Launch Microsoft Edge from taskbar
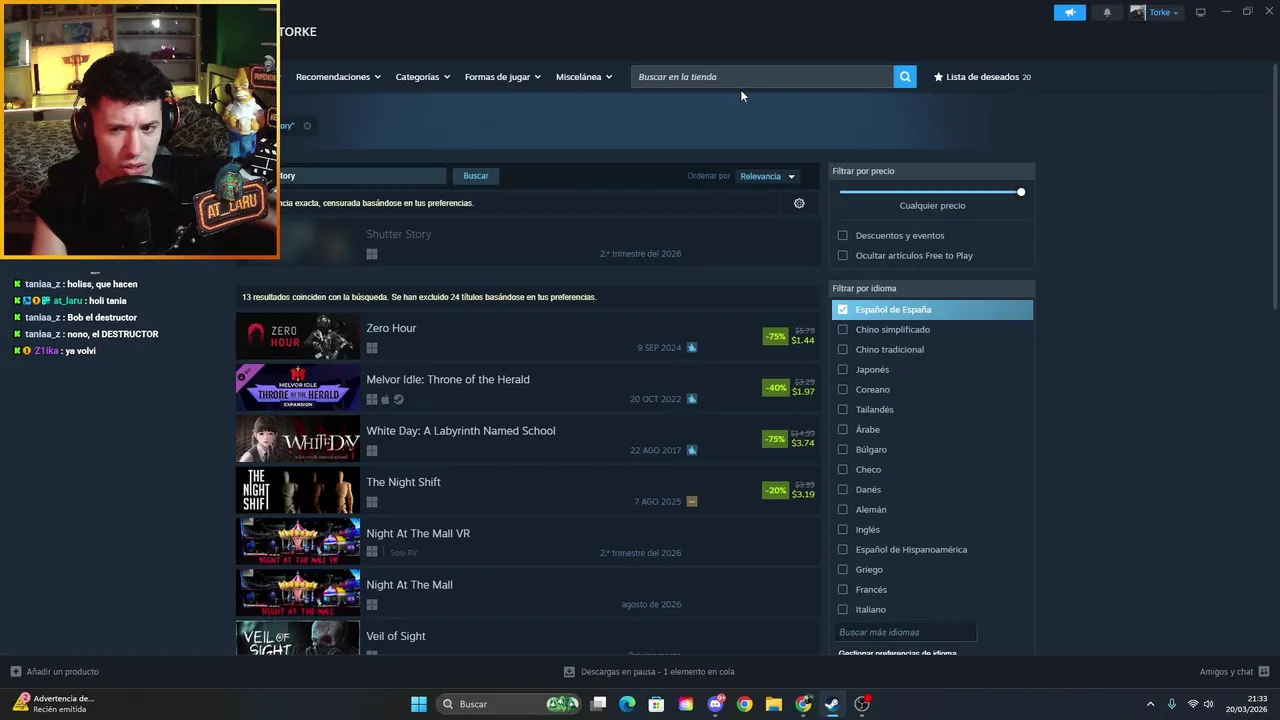The height and width of the screenshot is (720, 1280). pos(627,704)
